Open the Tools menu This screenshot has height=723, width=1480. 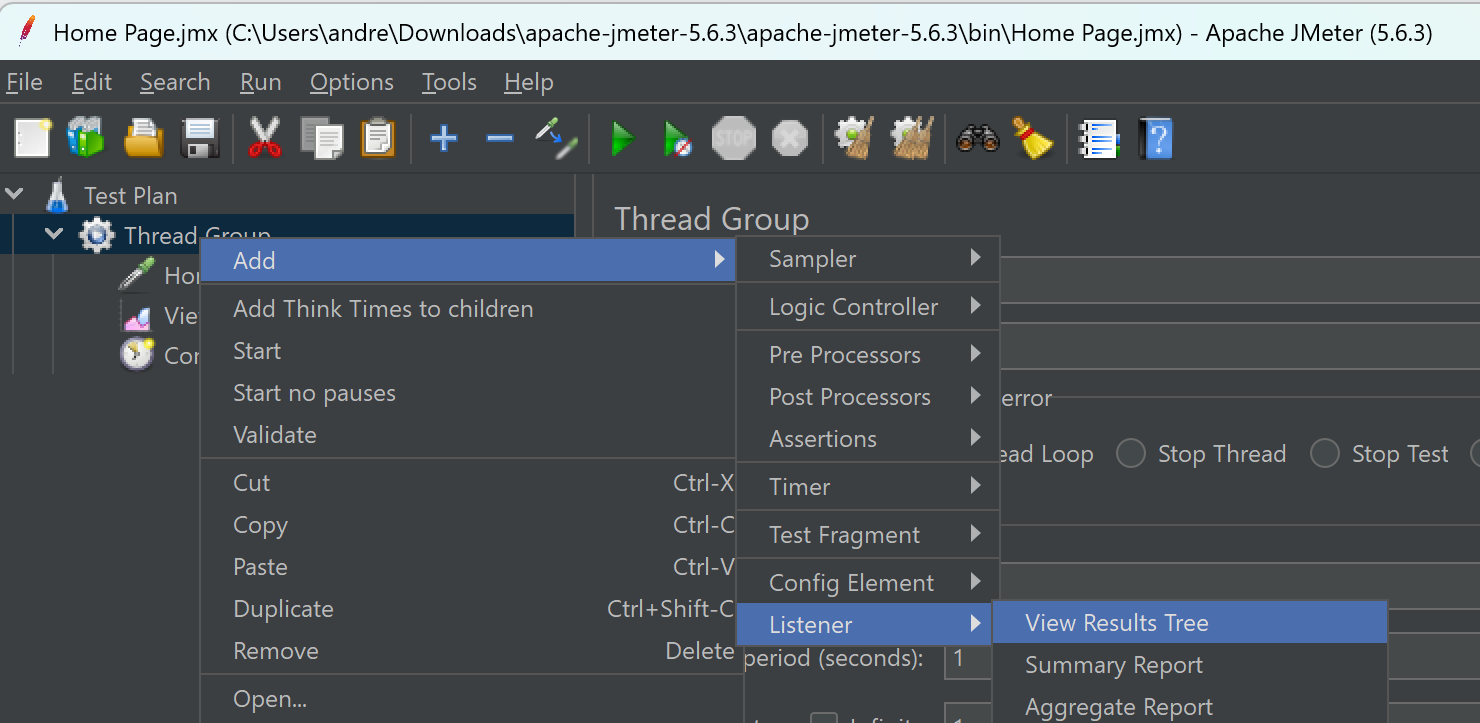[449, 82]
